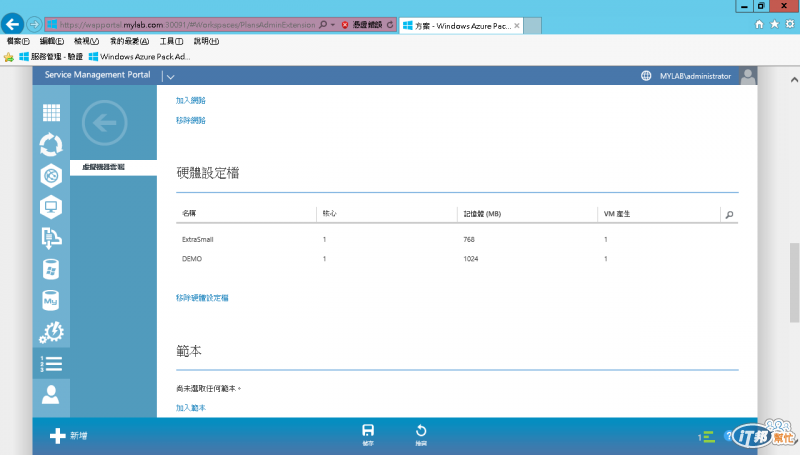Expand Service Management Portal dropdown chevron
800x455 pixels.
170,77
